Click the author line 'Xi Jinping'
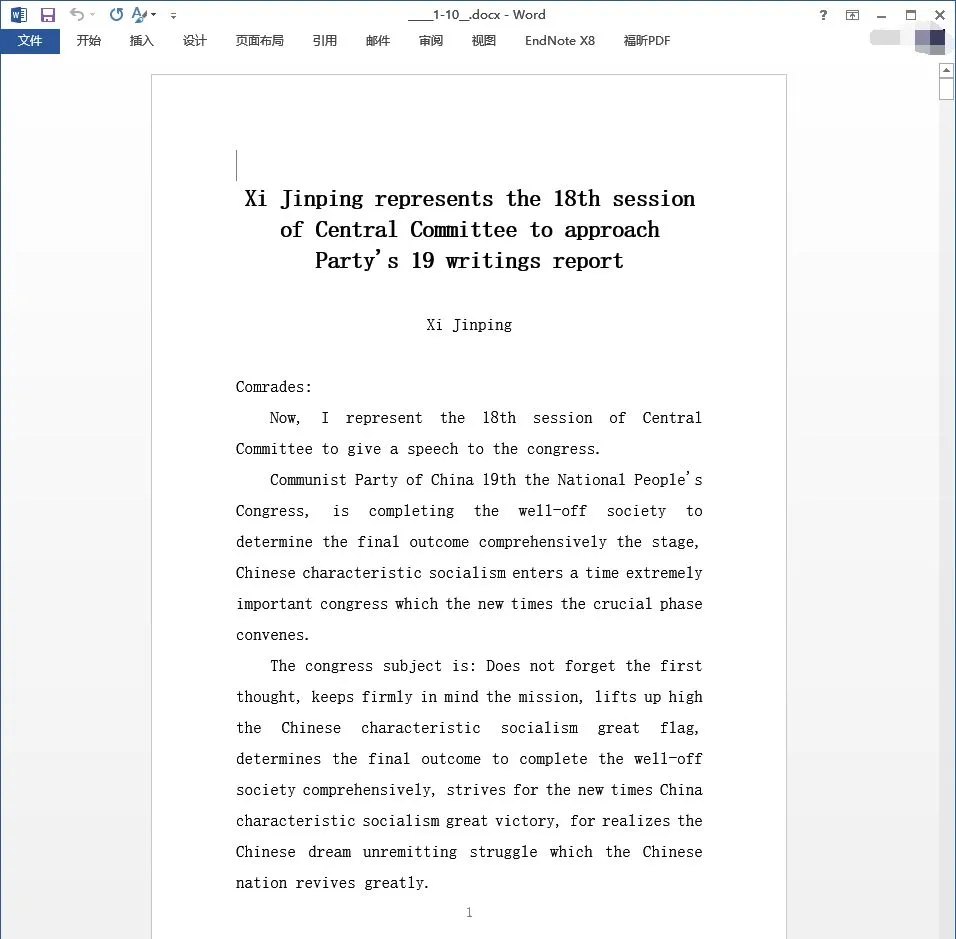Screen dimensions: 956x939 pyautogui.click(x=469, y=325)
